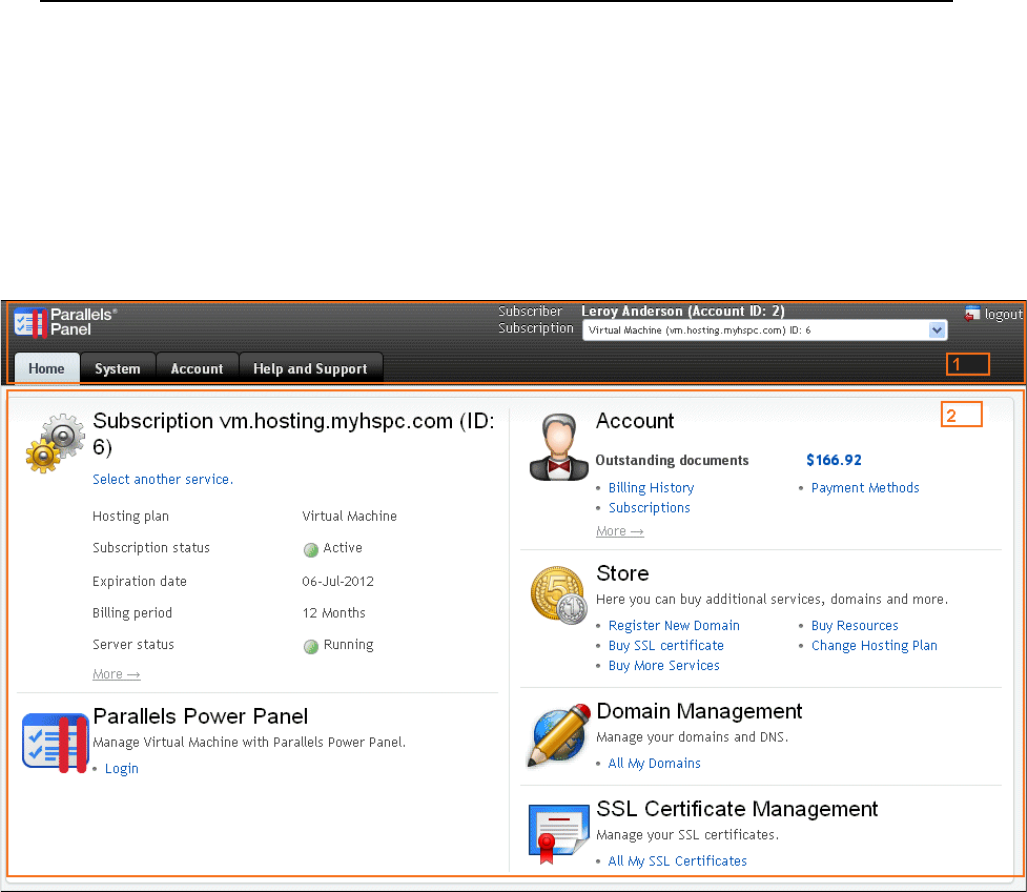Open All My SSL Certificates
Image resolution: width=1027 pixels, height=892 pixels.
677,861
